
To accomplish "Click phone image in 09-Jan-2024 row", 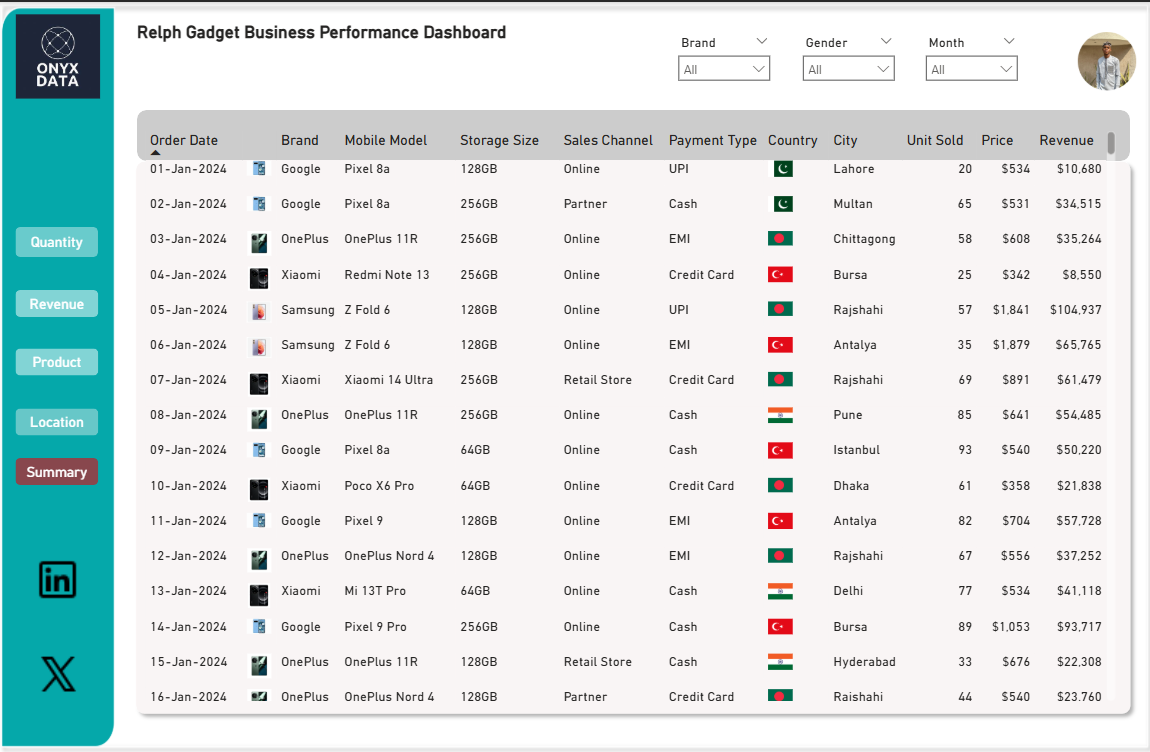I will click(259, 450).
